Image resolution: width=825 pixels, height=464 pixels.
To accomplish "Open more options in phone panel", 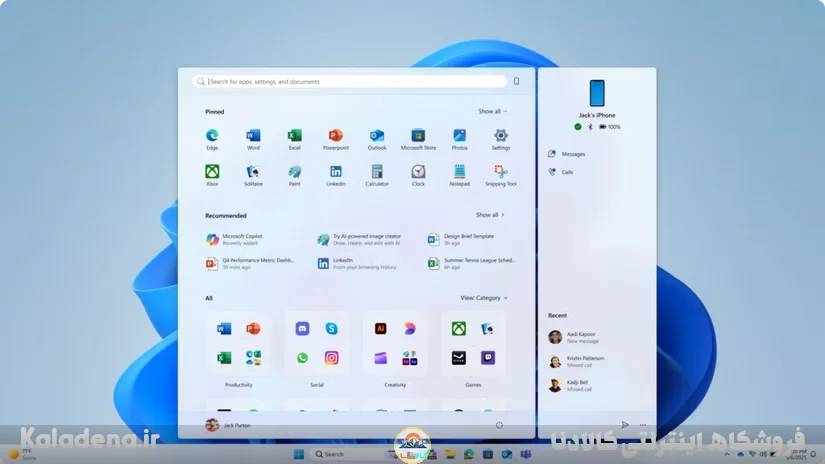I will pyautogui.click(x=643, y=425).
